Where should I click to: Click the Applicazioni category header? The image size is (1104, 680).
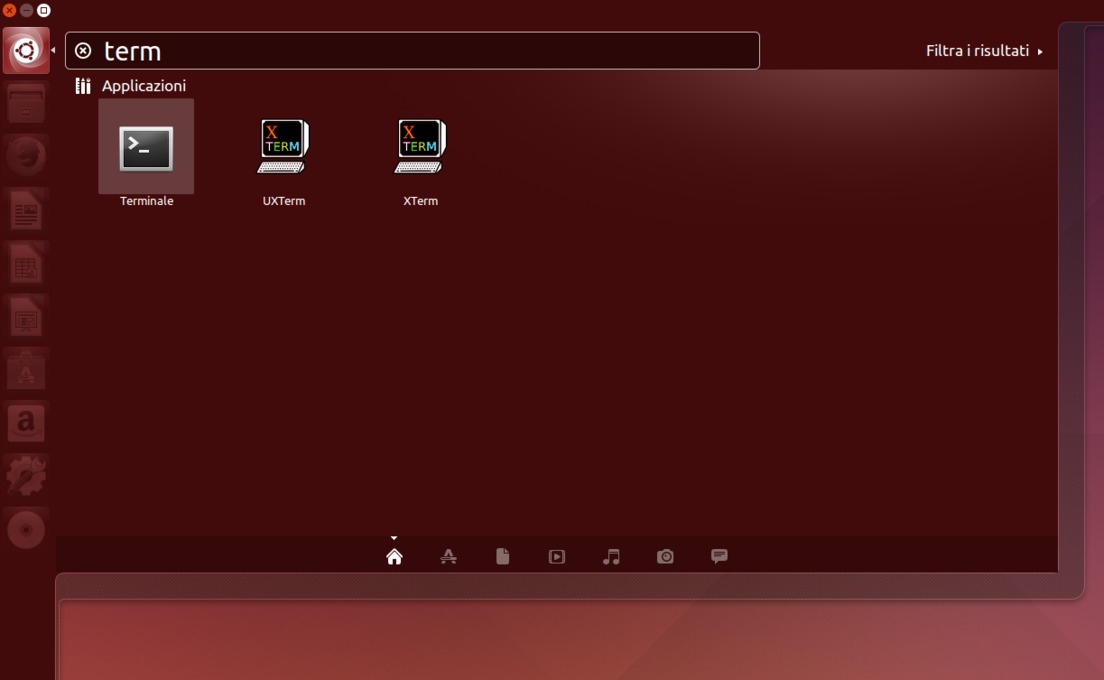(x=144, y=86)
